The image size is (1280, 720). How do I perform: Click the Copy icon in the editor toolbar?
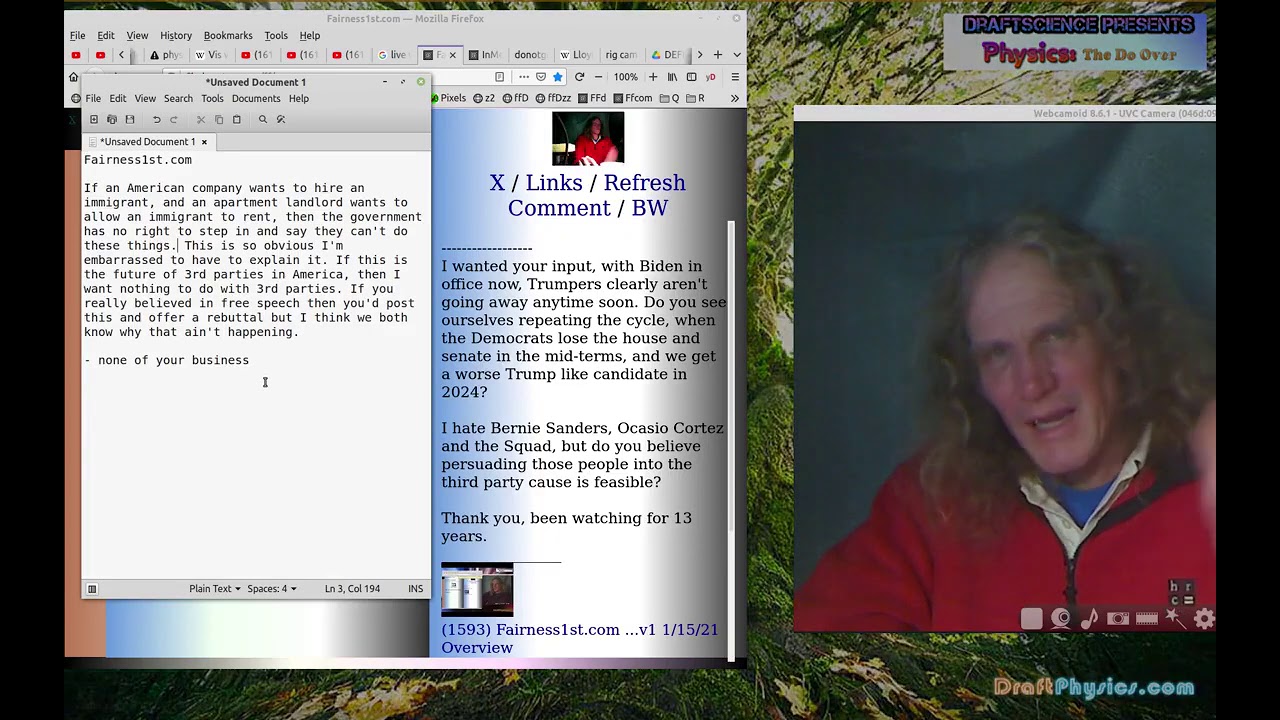pyautogui.click(x=219, y=119)
